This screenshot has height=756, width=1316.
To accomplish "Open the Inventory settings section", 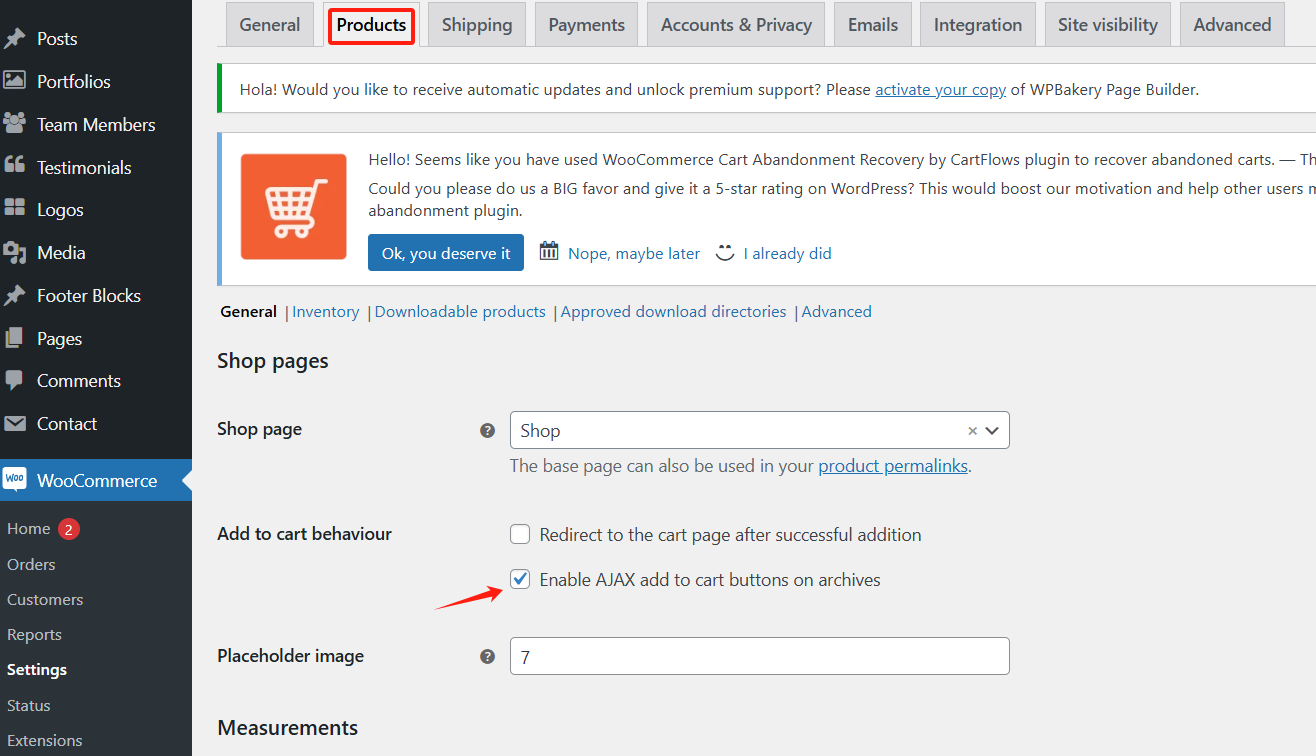I will pyautogui.click(x=325, y=311).
